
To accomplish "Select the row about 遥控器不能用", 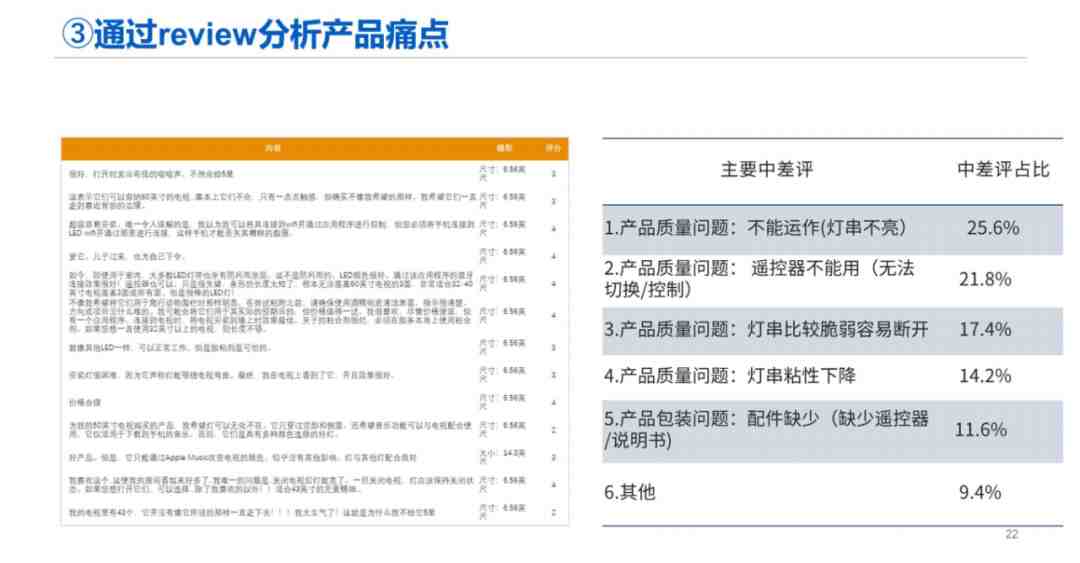I will click(833, 280).
